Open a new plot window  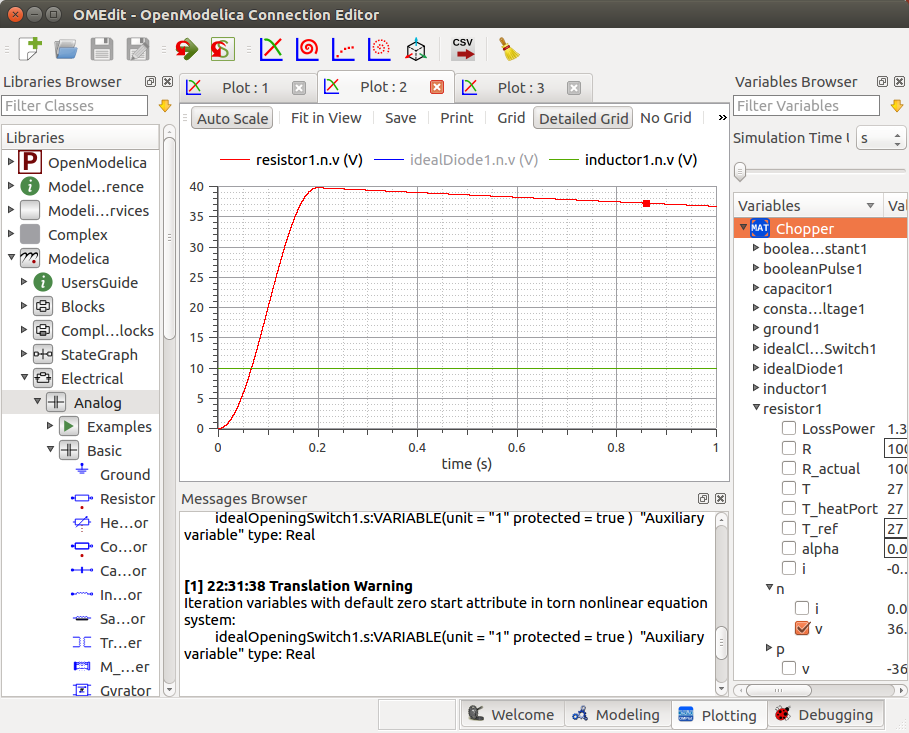[271, 49]
